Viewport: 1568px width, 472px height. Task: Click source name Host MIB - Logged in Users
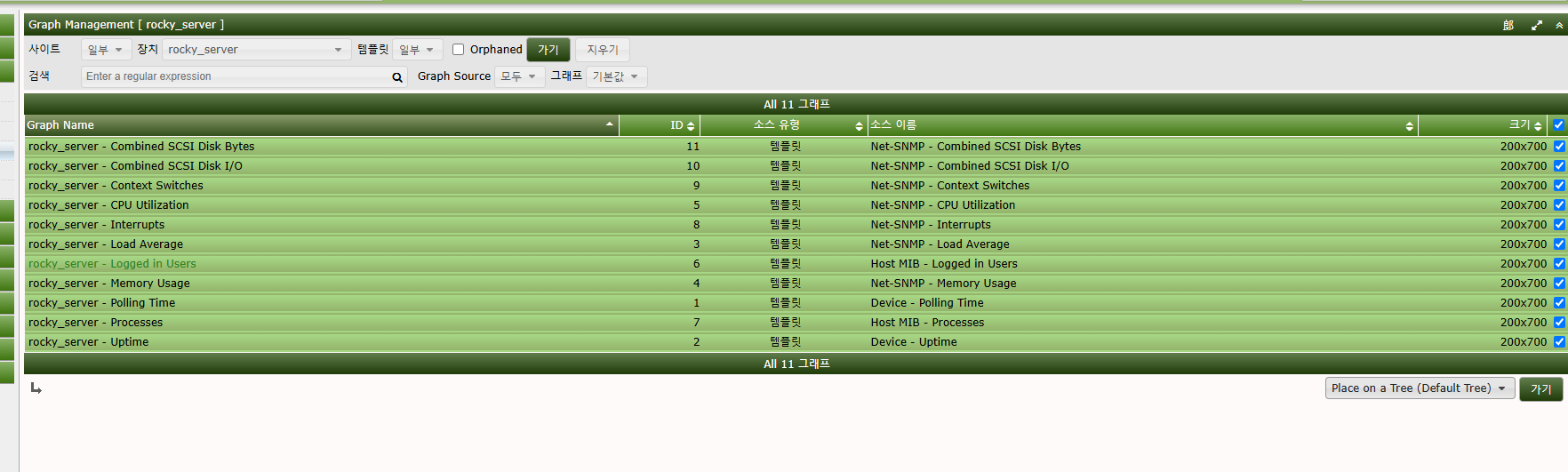pyautogui.click(x=944, y=264)
